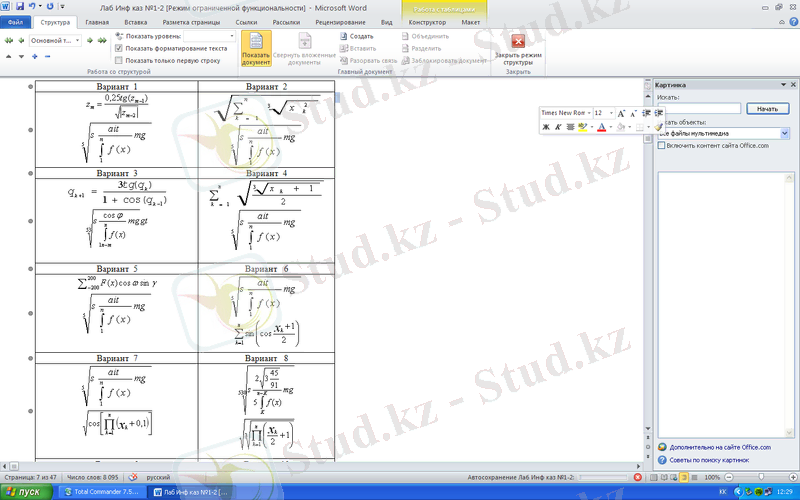800x500 pixels.
Task: Apply red font color in mini toolbar
Action: pos(602,127)
